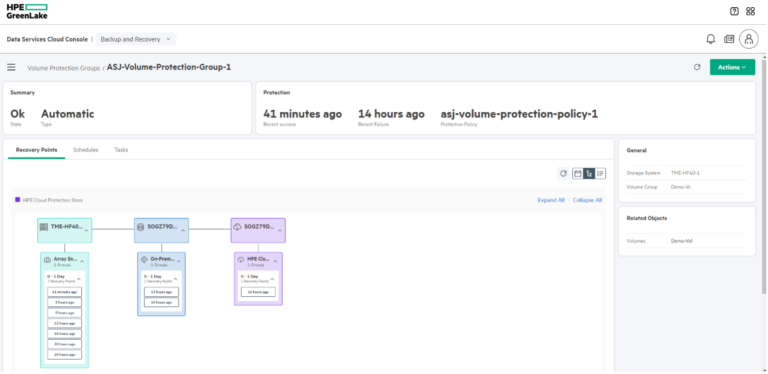Click the HPE GreenLake logo

click(x=27, y=11)
